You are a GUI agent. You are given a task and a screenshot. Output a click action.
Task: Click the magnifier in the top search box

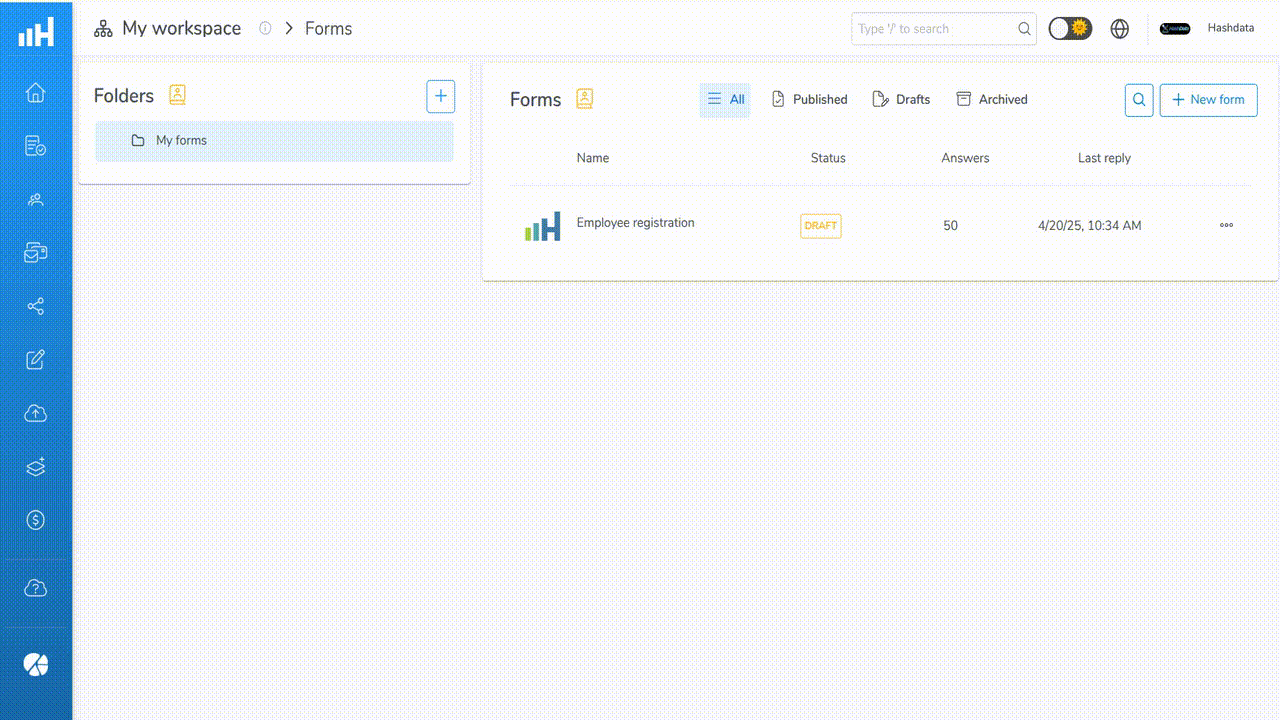tap(1024, 29)
